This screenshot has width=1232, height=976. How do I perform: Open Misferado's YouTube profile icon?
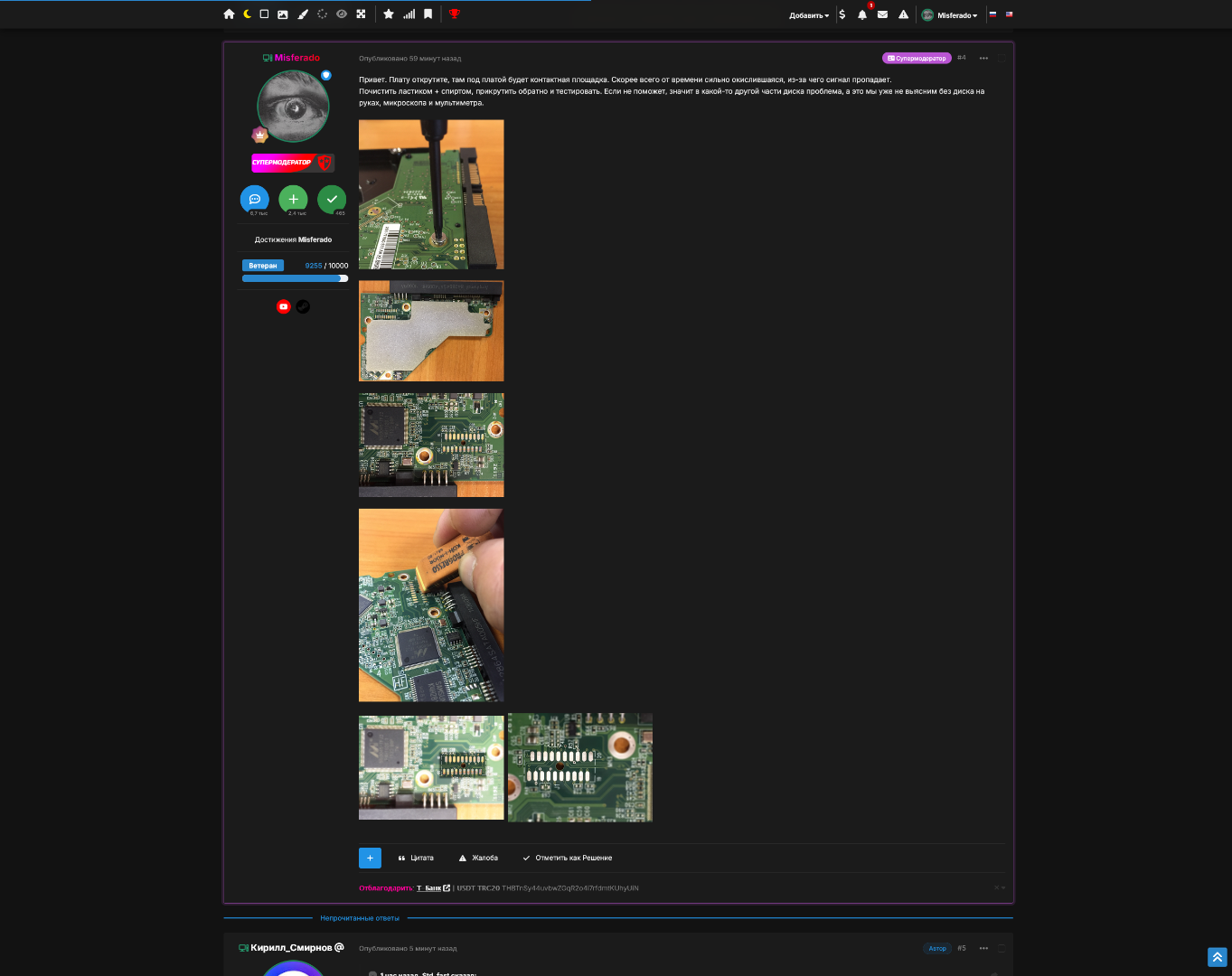coord(284,306)
